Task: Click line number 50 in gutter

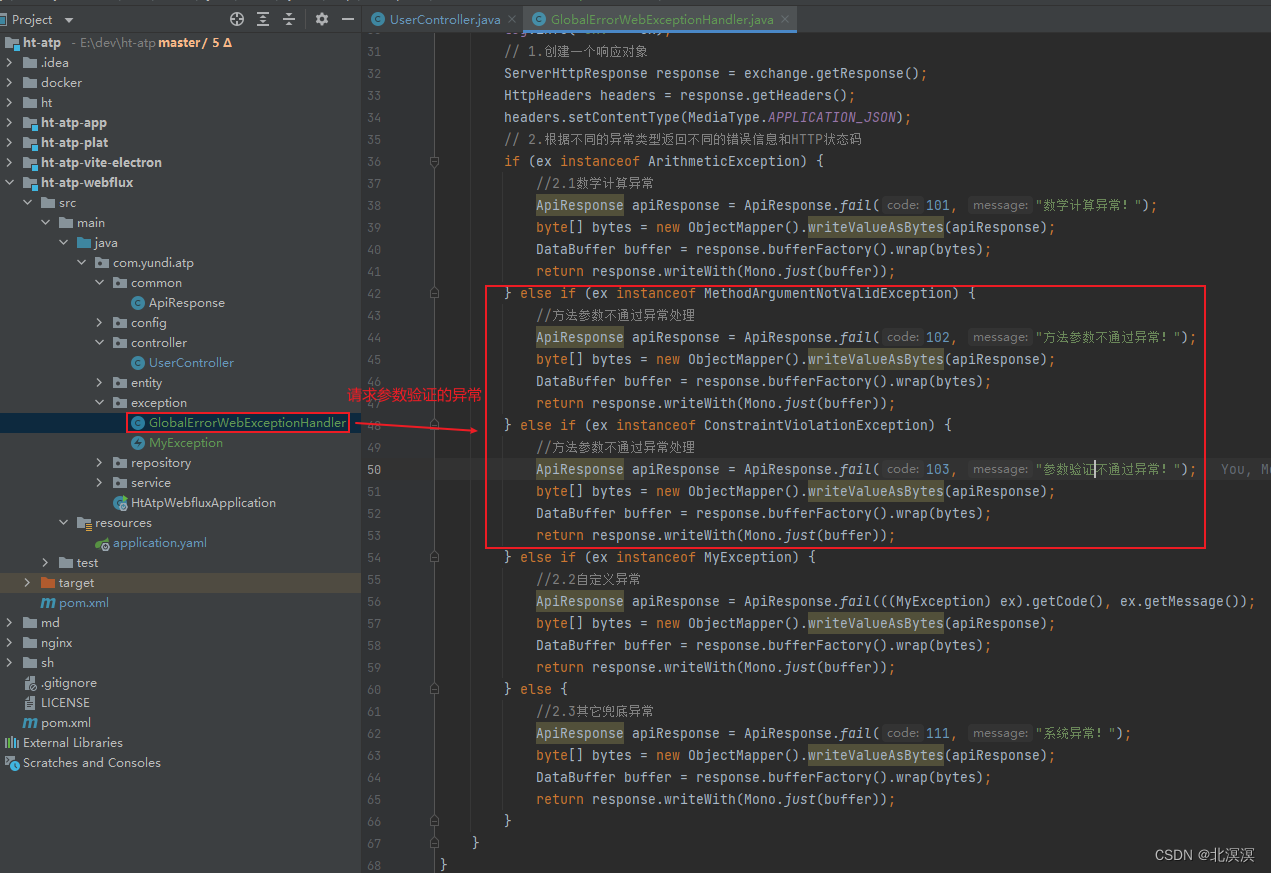Action: click(x=374, y=469)
